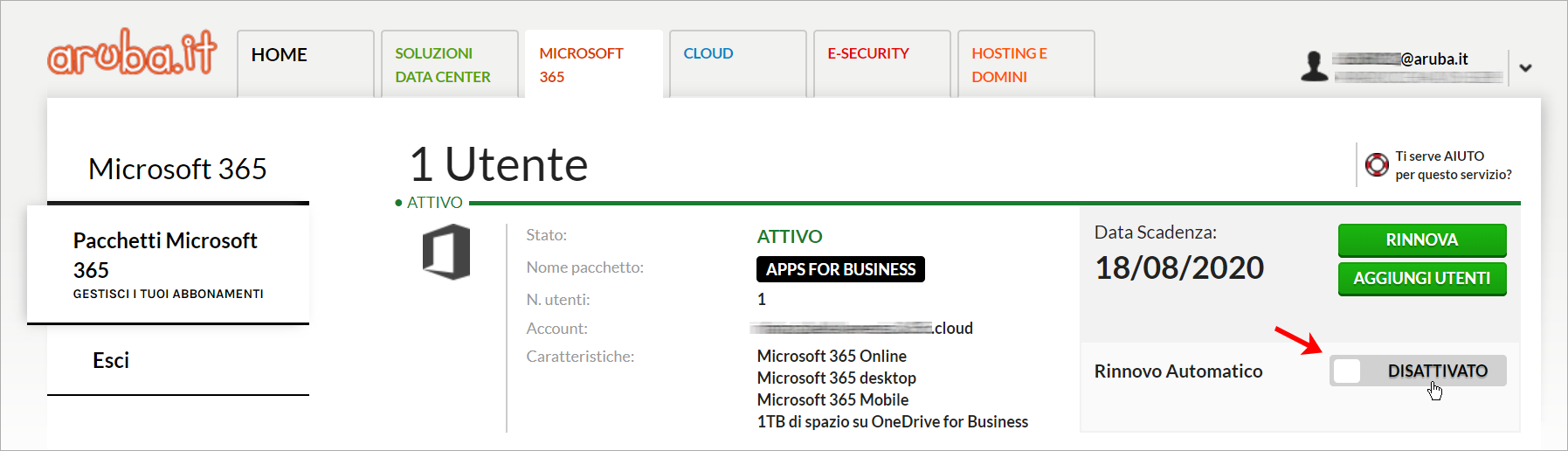This screenshot has height=451, width=1568.
Task: Go to the Hosting e Domini tab
Action: coord(1026,64)
